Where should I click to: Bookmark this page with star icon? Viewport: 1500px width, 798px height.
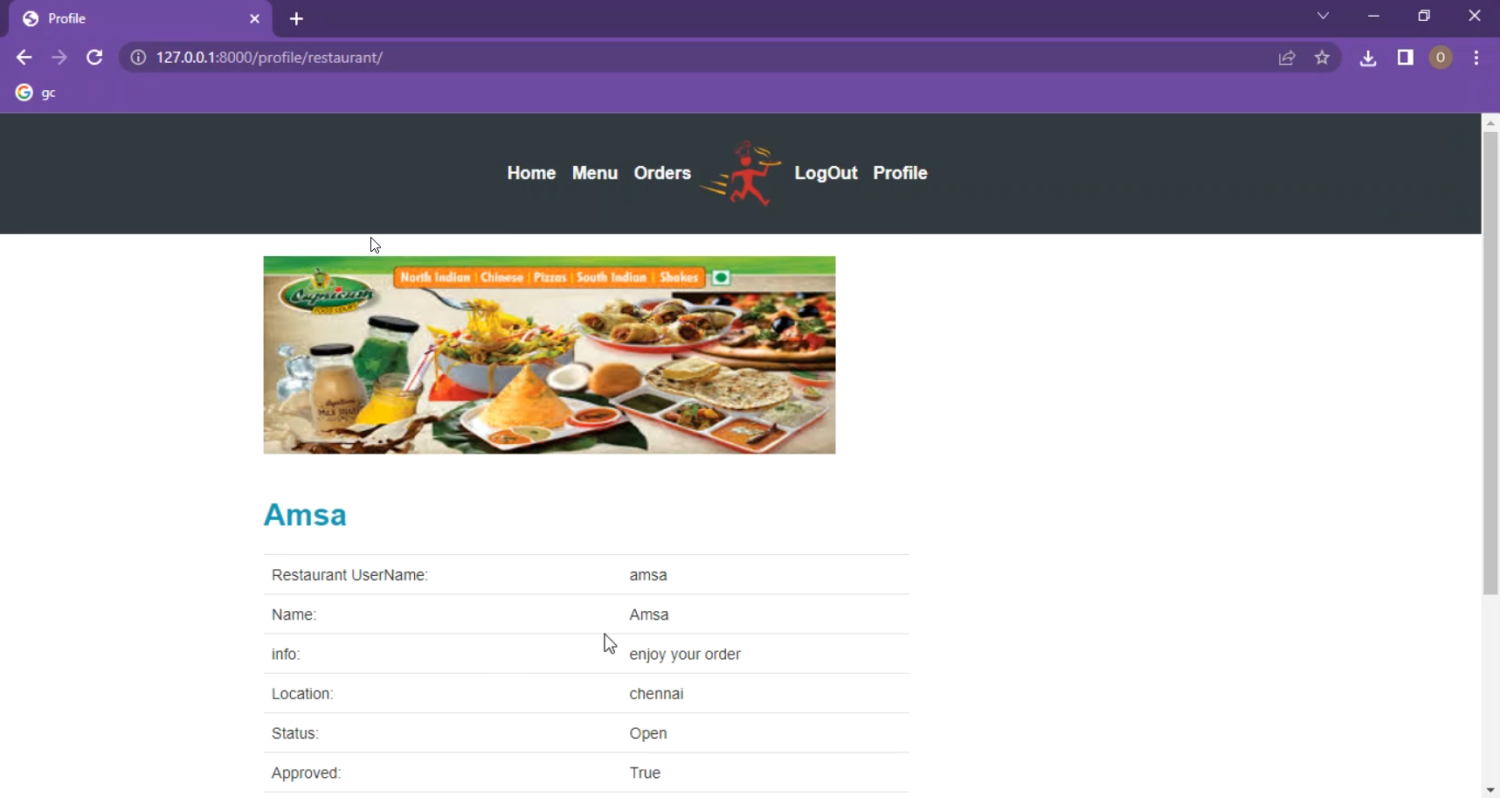point(1322,58)
